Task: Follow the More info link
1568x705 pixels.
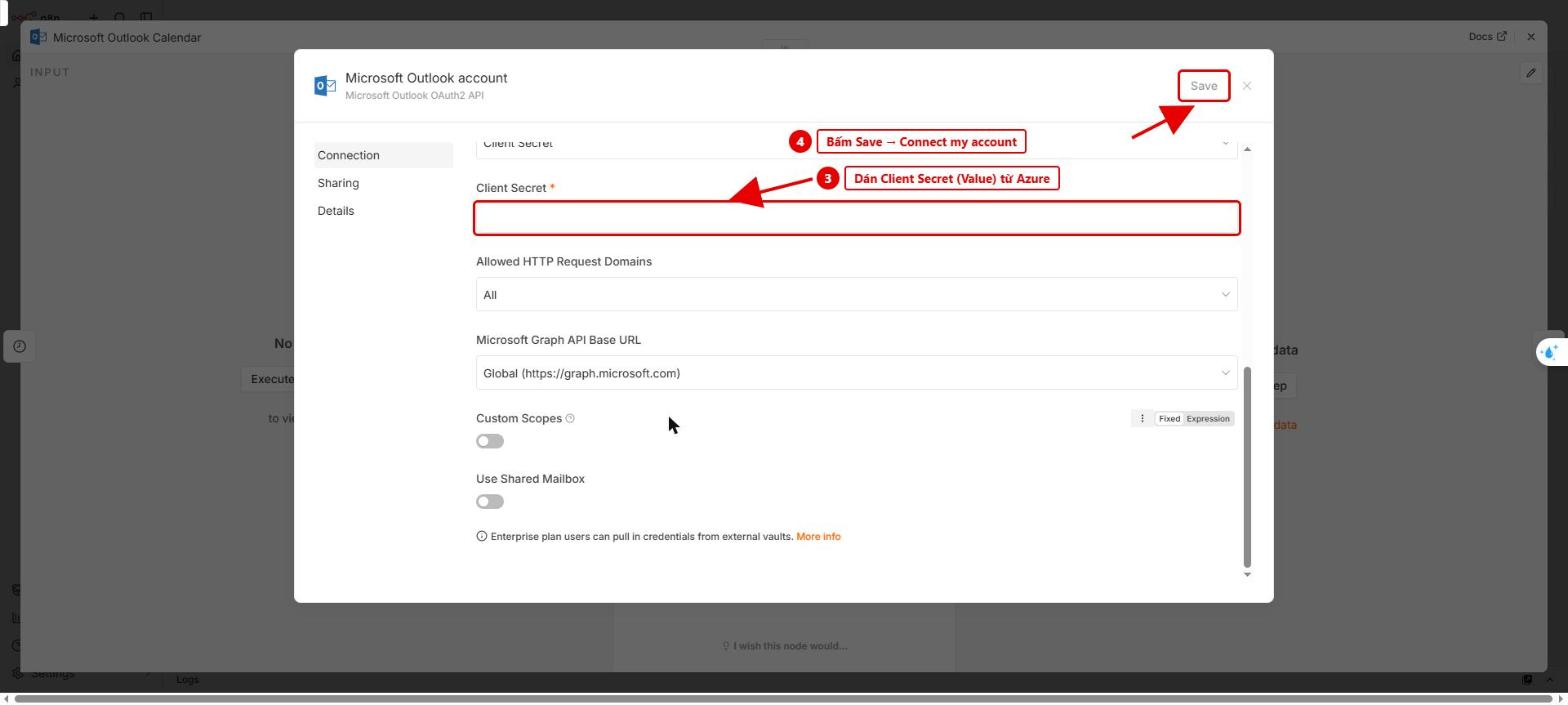Action: 818,537
